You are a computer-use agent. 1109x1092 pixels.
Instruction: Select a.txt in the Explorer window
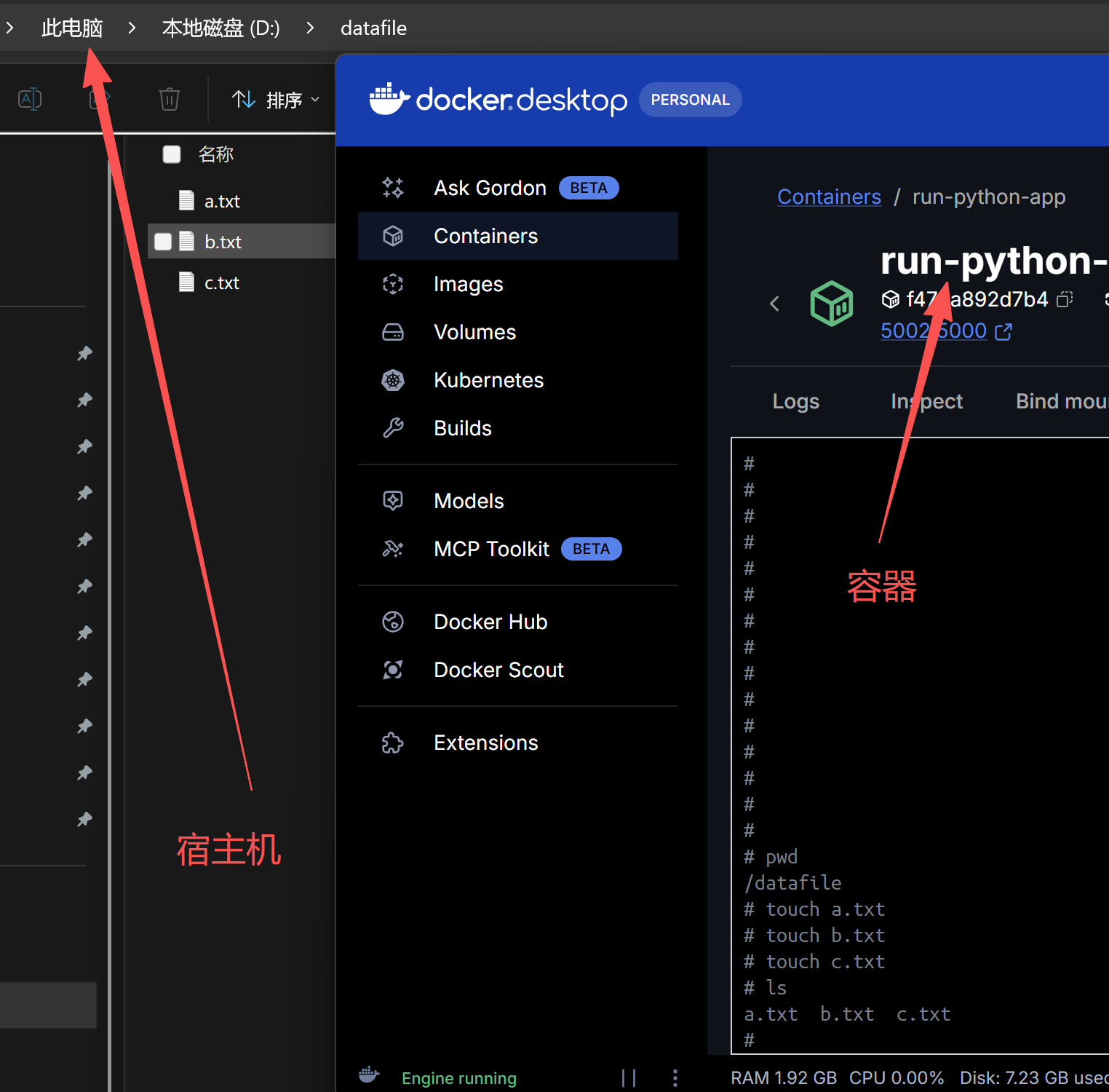coord(222,202)
